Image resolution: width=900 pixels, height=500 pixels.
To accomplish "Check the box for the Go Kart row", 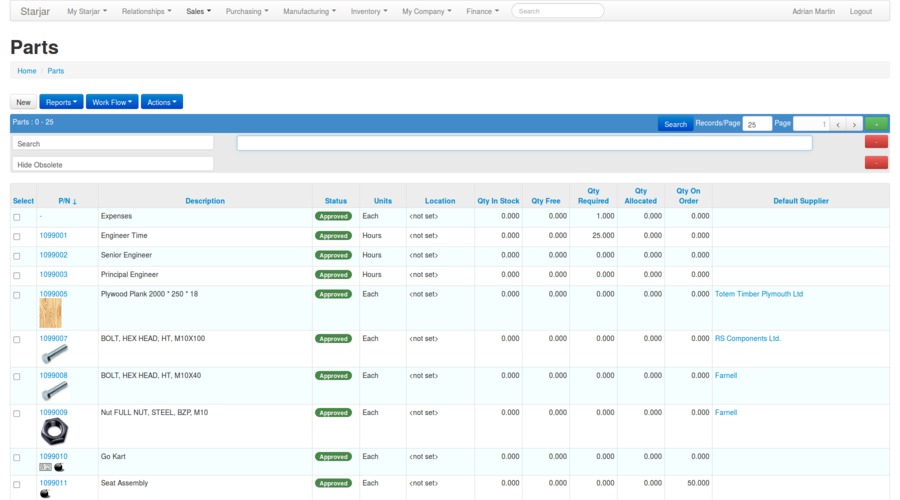I will pos(17,457).
